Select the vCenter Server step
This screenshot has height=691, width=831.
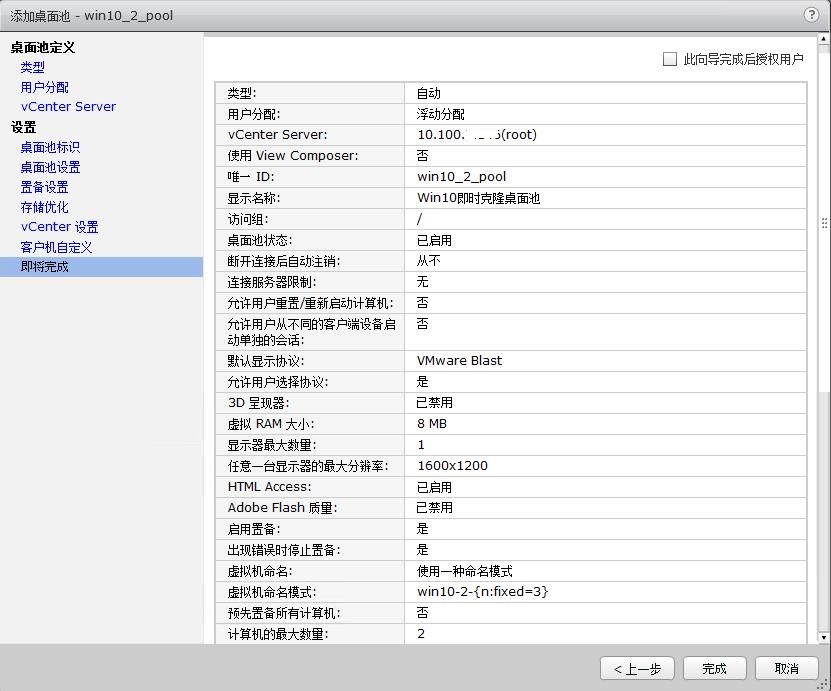point(68,107)
